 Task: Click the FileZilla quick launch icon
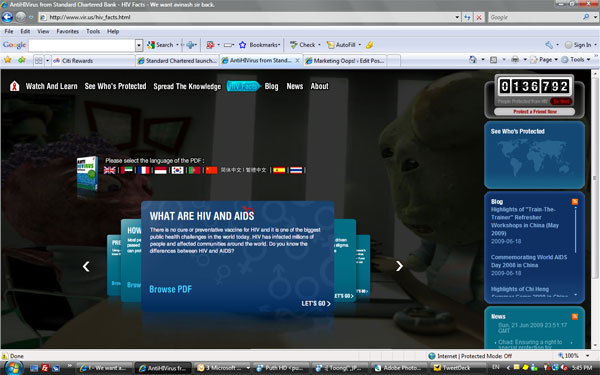(45, 368)
